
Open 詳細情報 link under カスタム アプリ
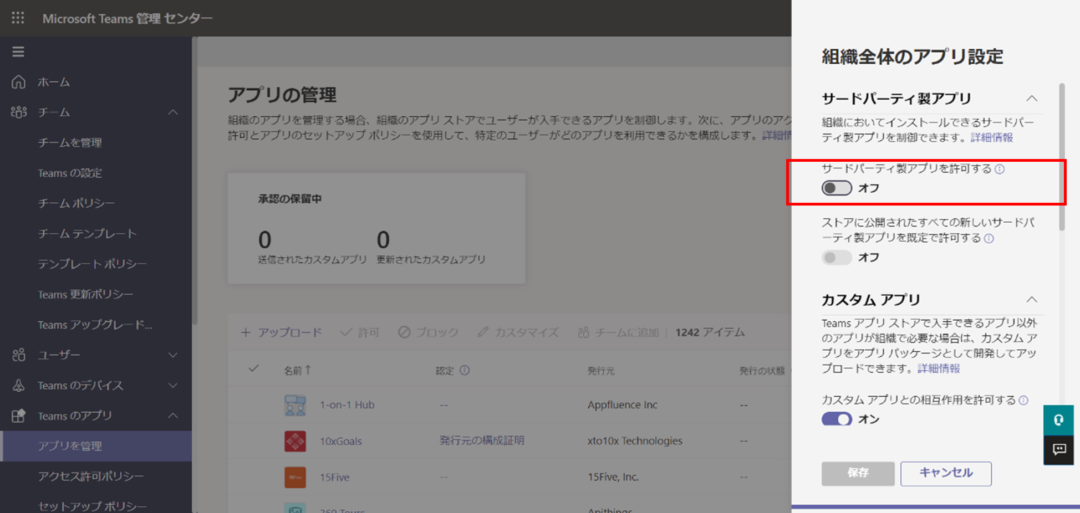939,368
